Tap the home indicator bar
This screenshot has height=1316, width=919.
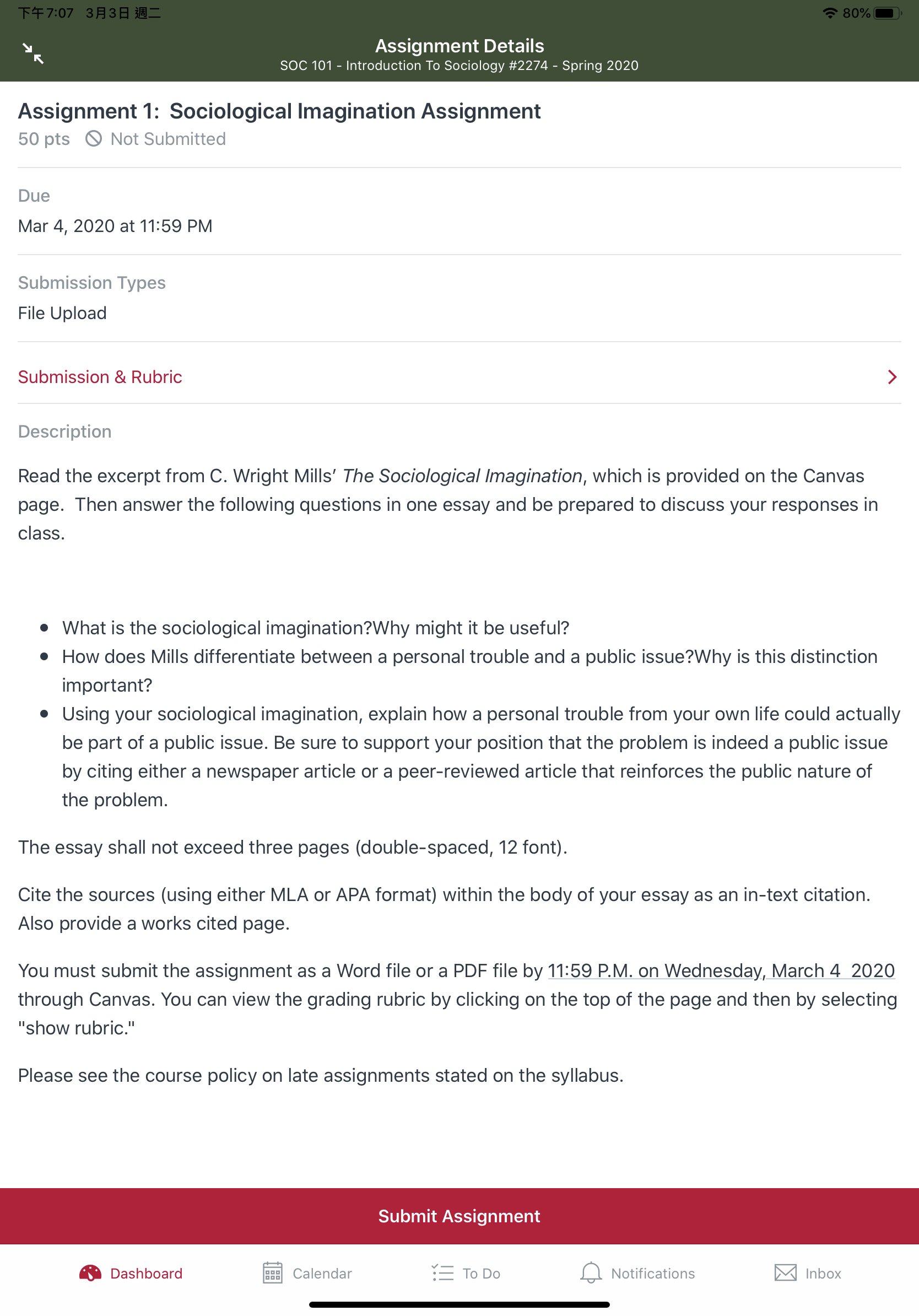(459, 1304)
